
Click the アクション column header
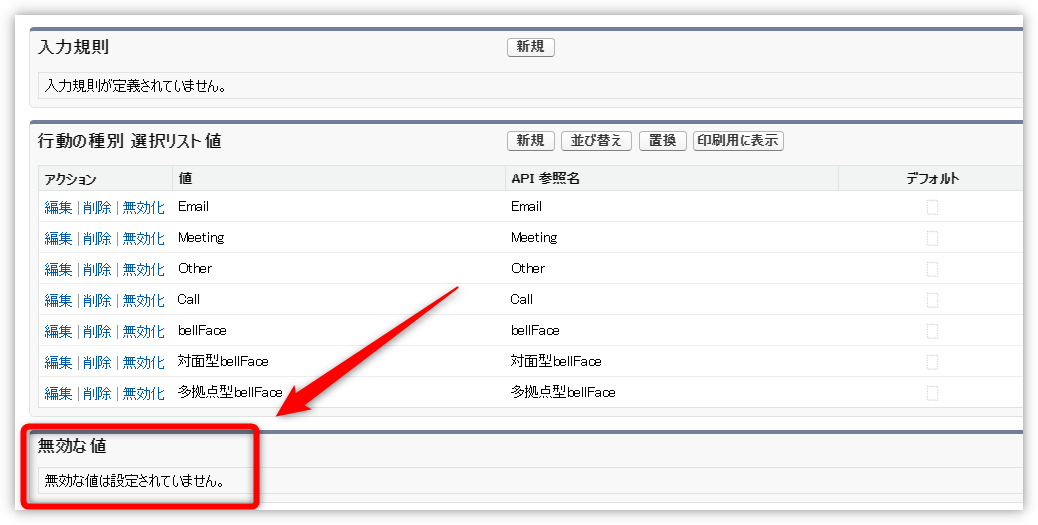pyautogui.click(x=70, y=179)
